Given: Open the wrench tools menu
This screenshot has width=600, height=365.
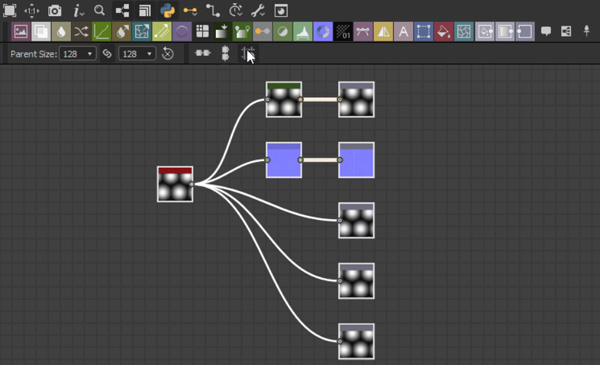Looking at the screenshot, I should (x=258, y=11).
